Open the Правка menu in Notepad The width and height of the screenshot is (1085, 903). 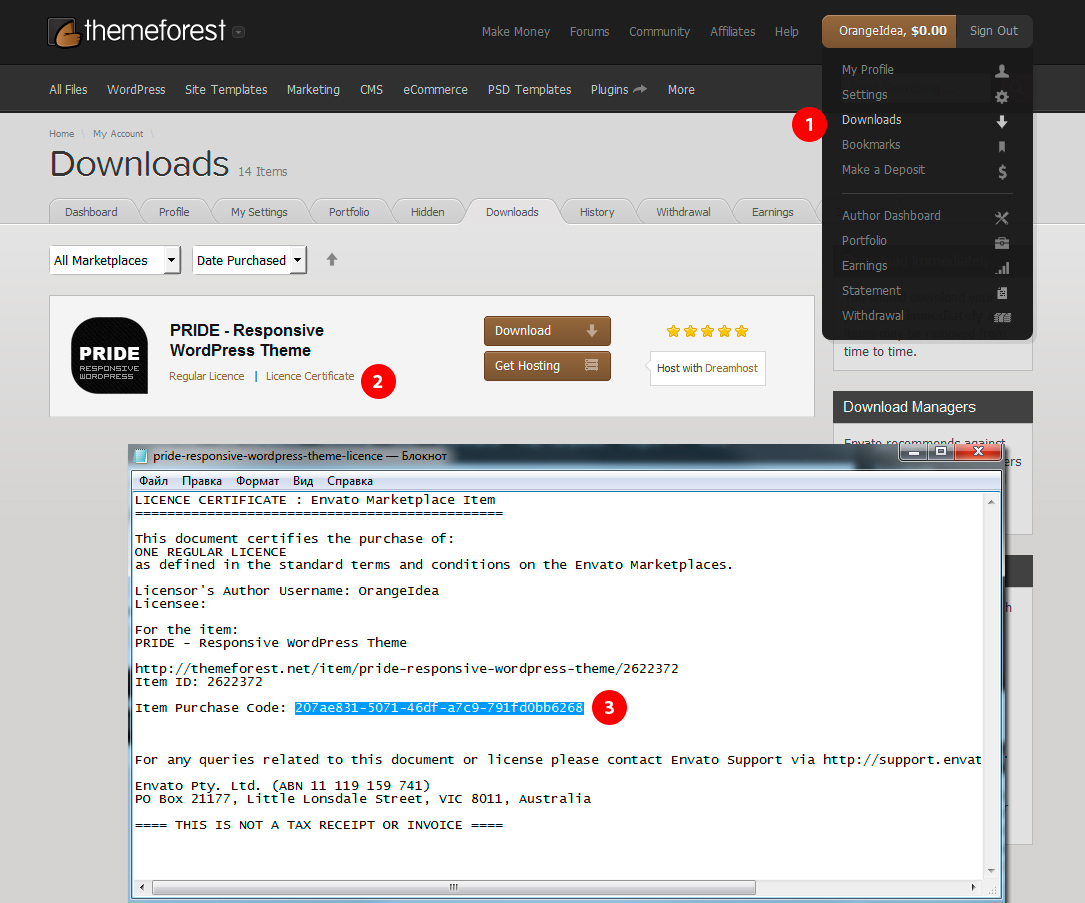click(201, 480)
